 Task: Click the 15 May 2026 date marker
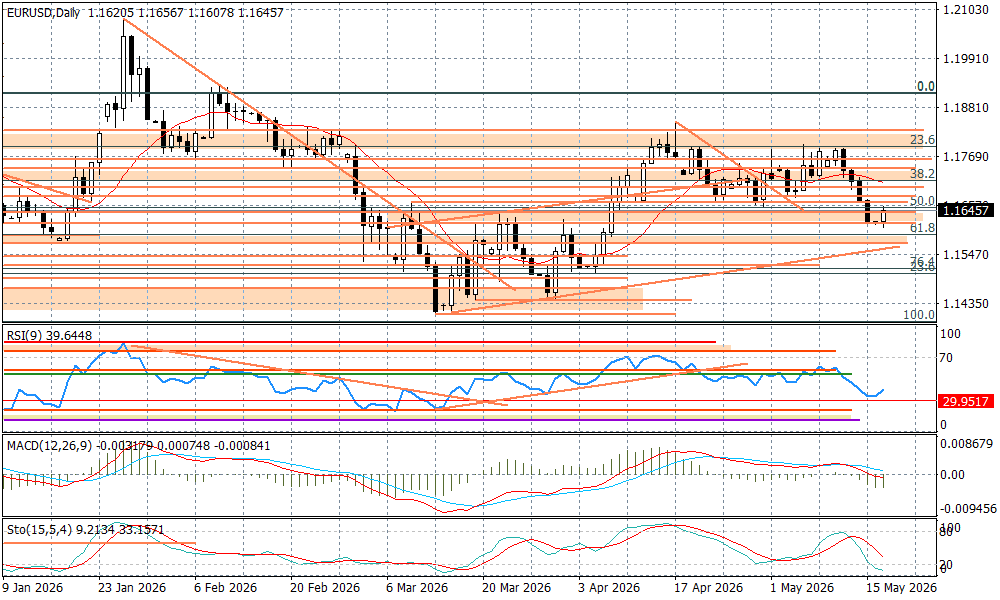pyautogui.click(x=902, y=587)
